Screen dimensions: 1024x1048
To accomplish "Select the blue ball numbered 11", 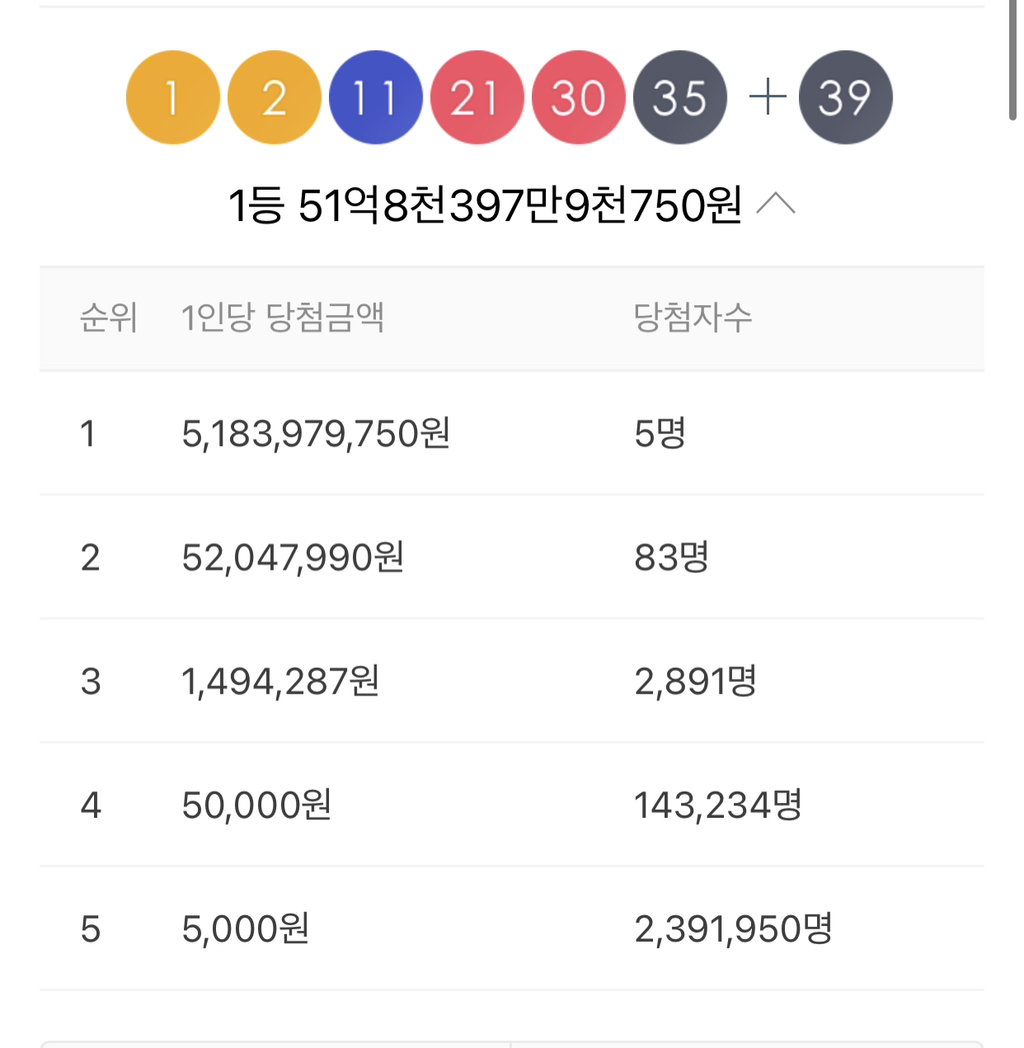I will click(375, 98).
